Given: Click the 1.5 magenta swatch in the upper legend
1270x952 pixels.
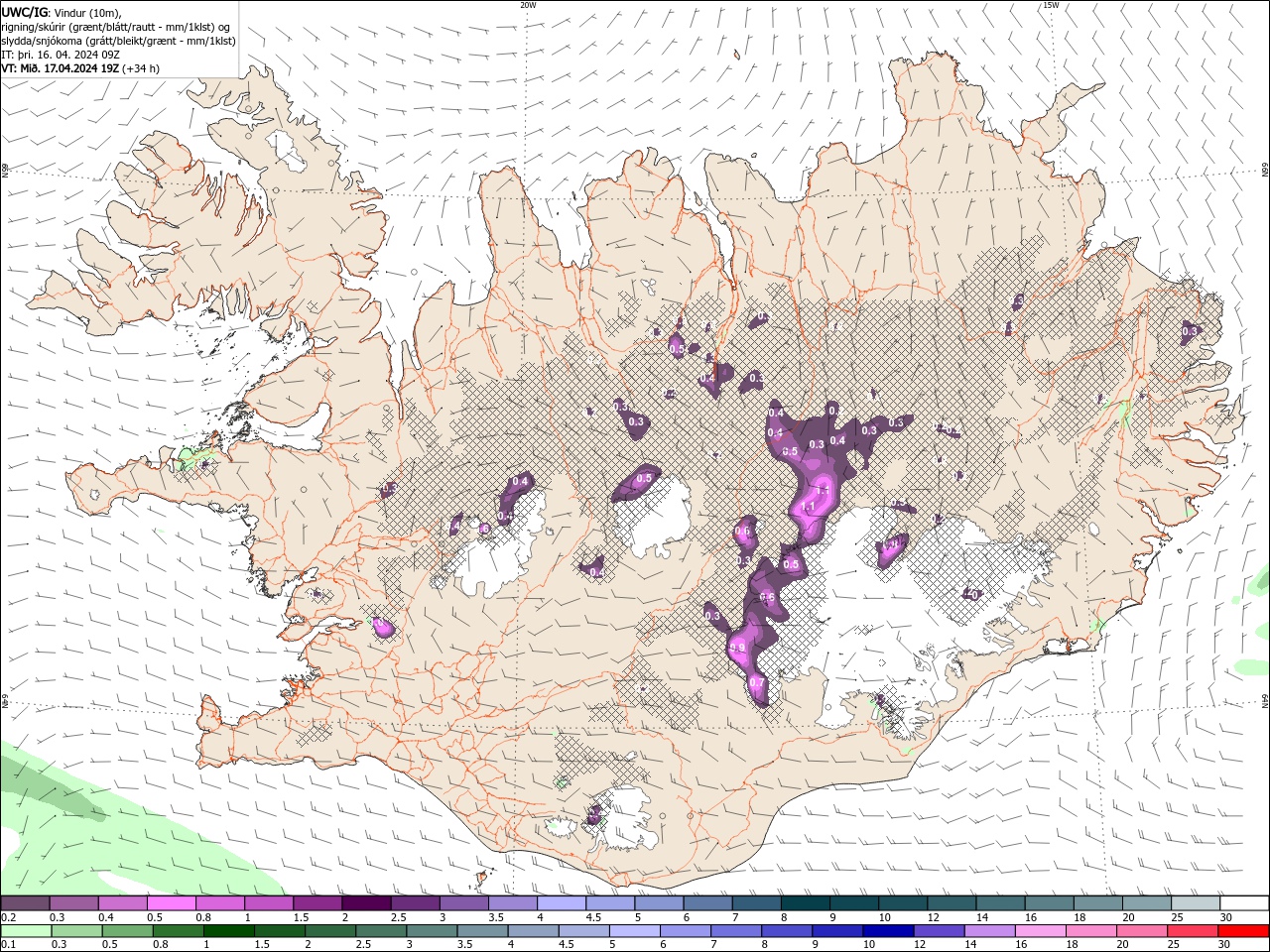Looking at the screenshot, I should [x=317, y=903].
